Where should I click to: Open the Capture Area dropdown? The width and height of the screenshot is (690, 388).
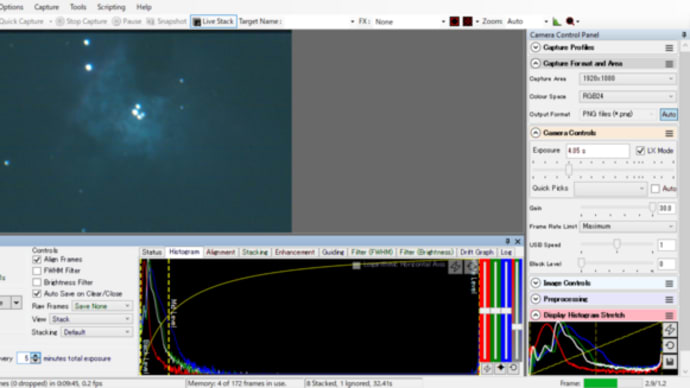point(628,79)
